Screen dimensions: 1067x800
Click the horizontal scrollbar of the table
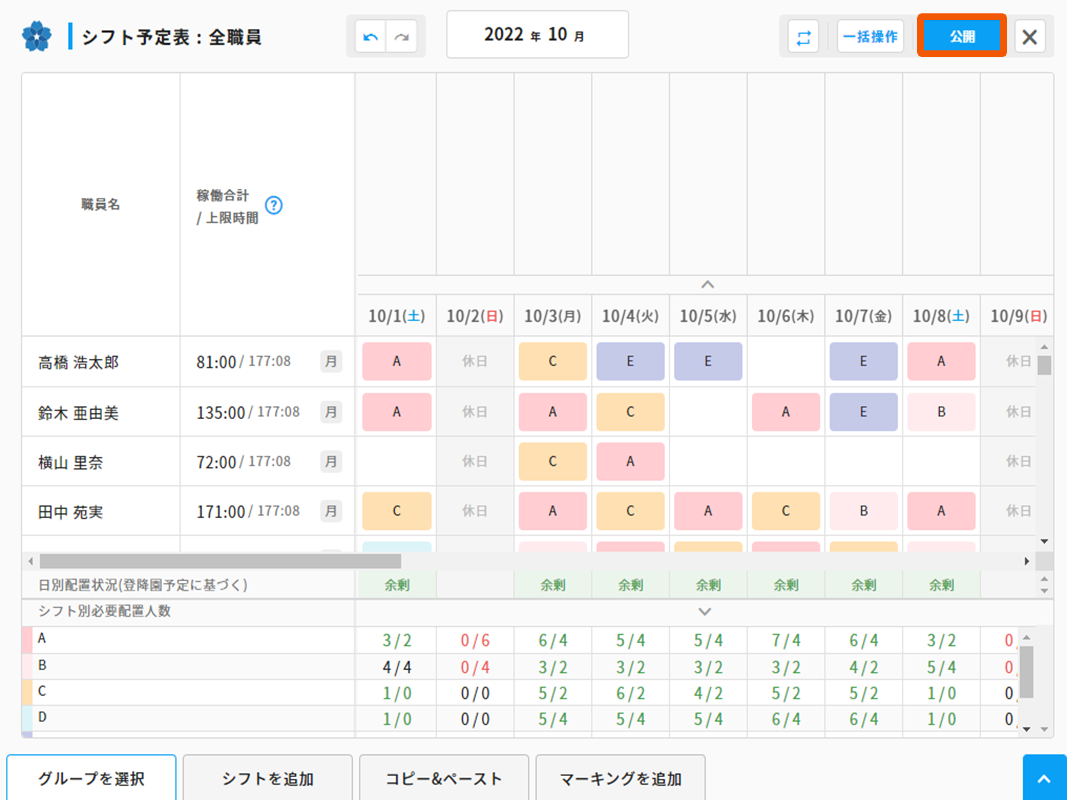point(220,562)
